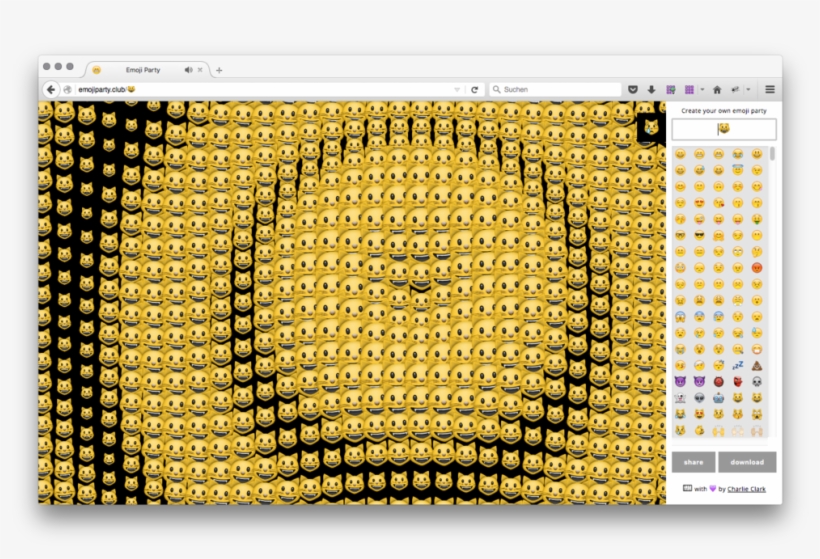Image resolution: width=820 pixels, height=559 pixels.
Task: Mute the Emoji Party tab audio
Action: pos(188,70)
